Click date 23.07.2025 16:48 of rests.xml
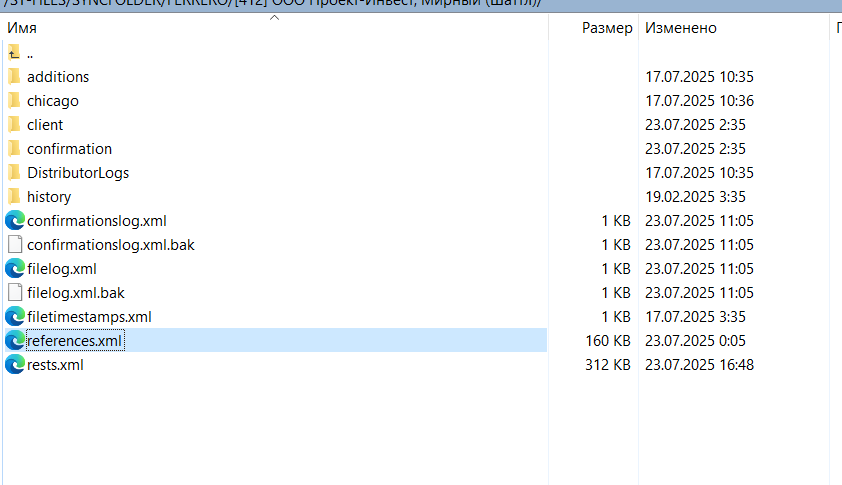 pos(700,365)
